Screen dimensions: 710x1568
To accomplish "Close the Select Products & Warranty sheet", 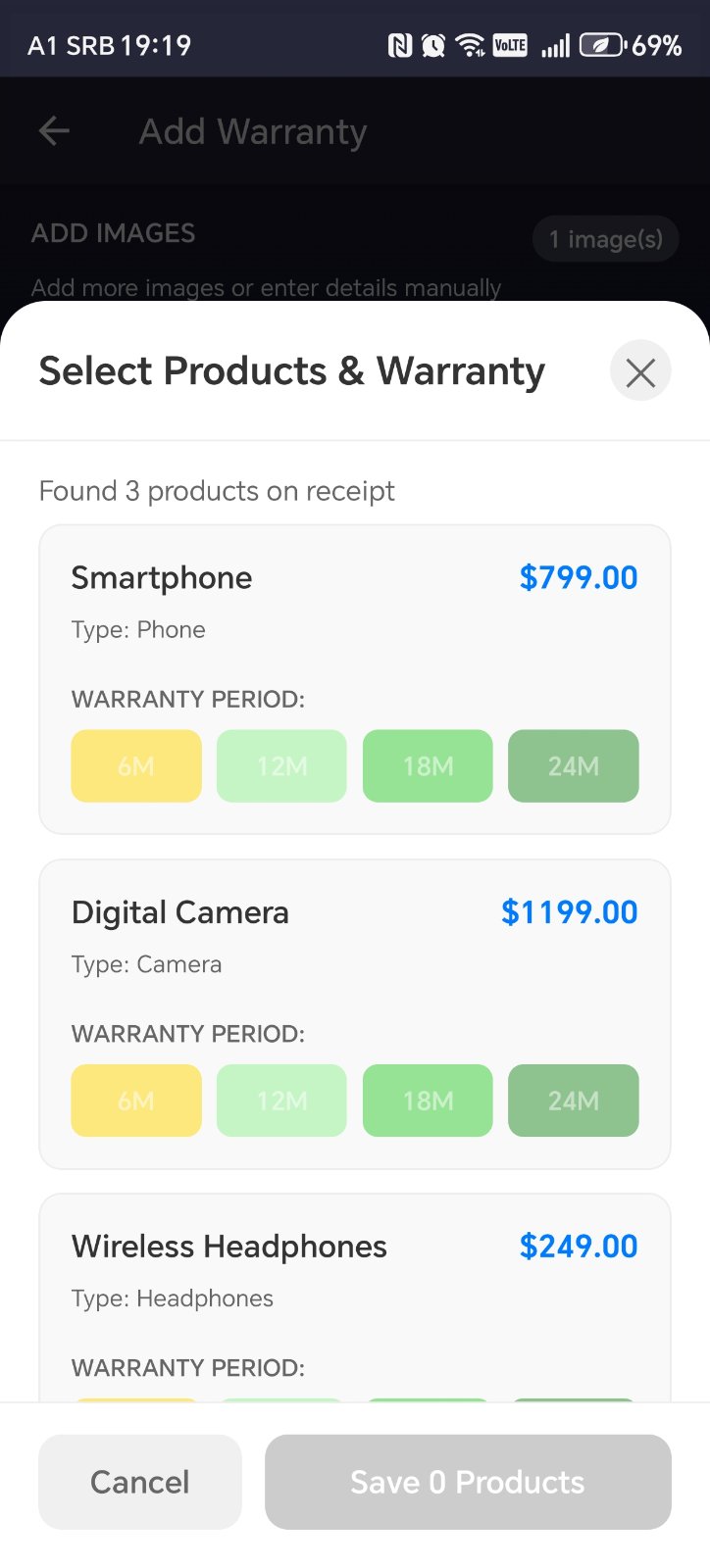I will point(639,371).
